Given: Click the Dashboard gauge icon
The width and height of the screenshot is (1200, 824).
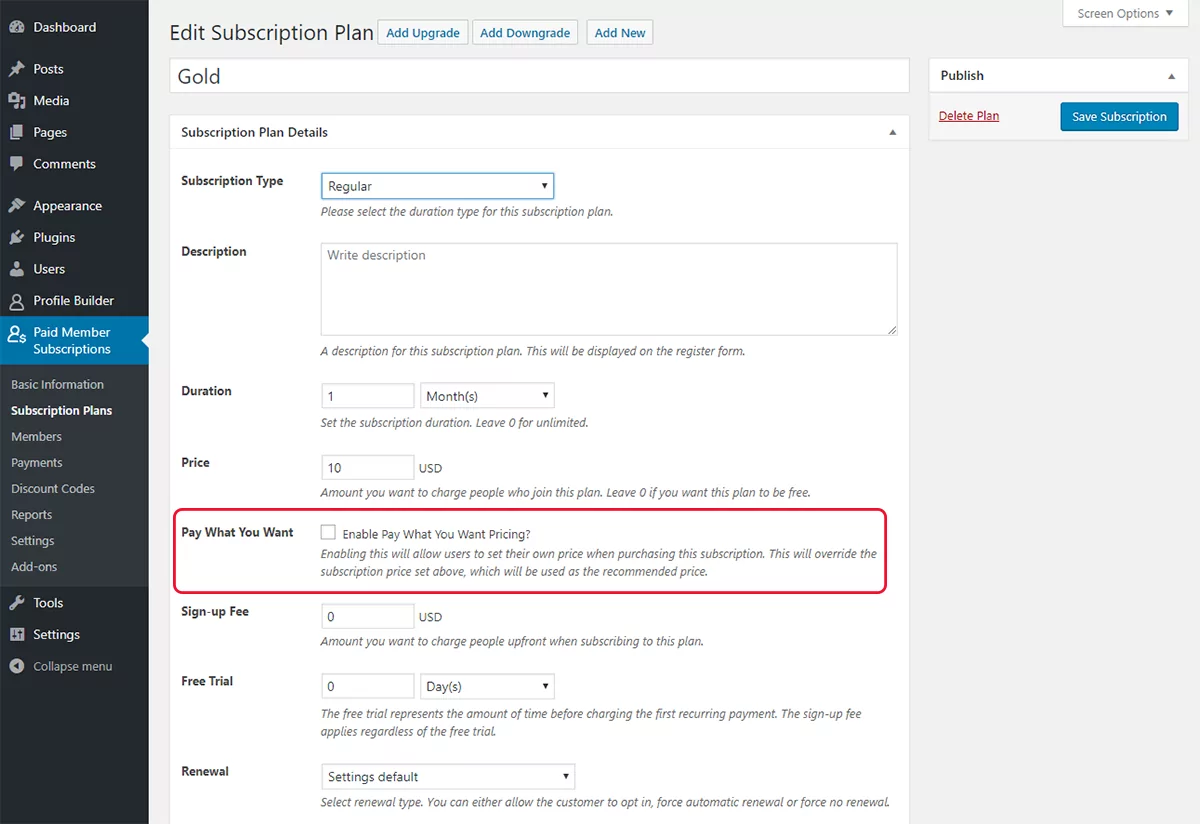Looking at the screenshot, I should 17,27.
